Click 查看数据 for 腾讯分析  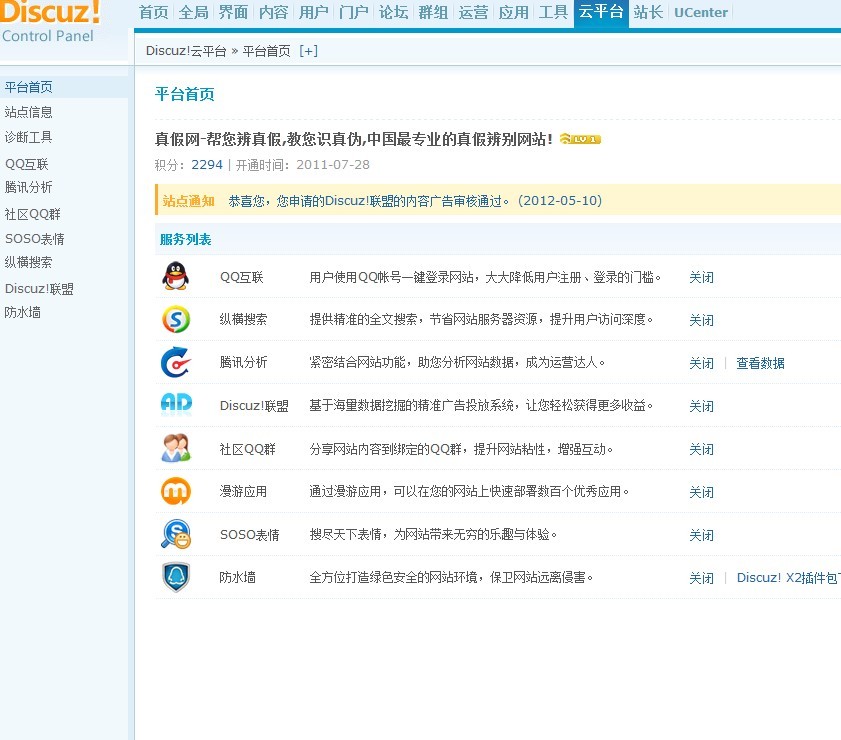click(760, 363)
